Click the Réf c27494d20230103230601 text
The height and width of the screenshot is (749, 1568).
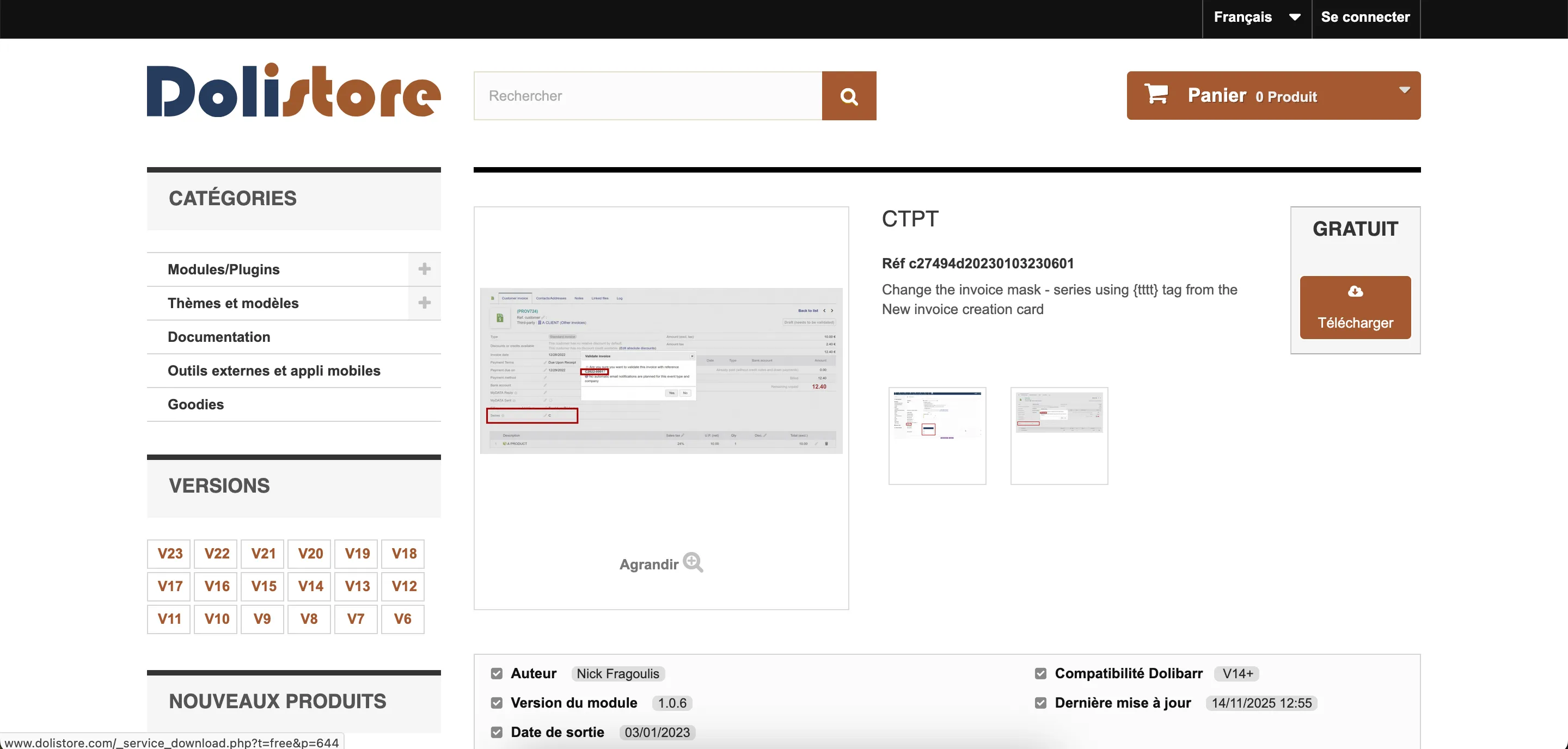click(978, 263)
